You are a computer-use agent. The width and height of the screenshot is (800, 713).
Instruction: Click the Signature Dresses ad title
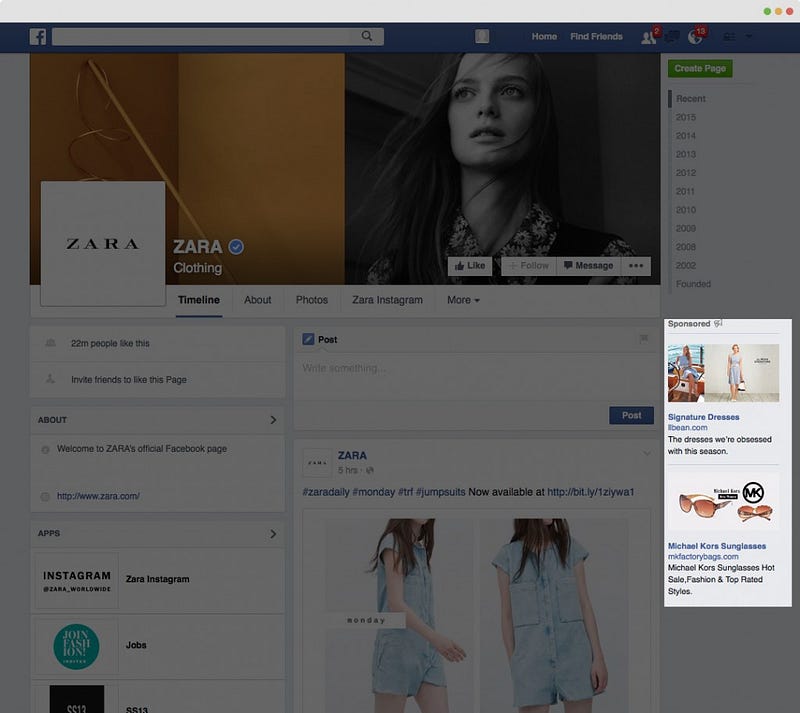click(704, 417)
